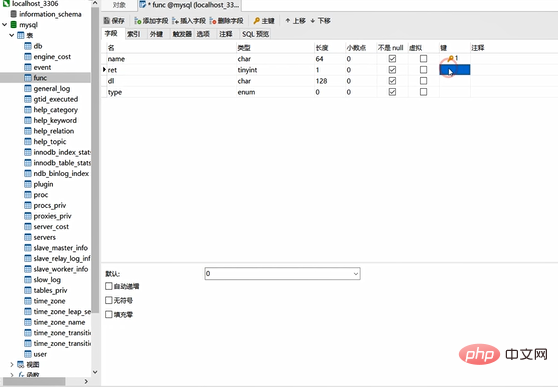This screenshot has width=558, height=387.
Task: Click the highlighted key cell of ret row
Action: tap(455, 70)
